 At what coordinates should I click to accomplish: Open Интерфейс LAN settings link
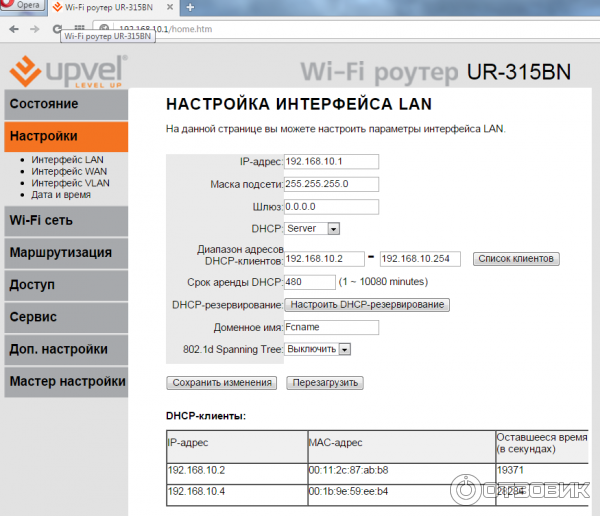click(67, 159)
